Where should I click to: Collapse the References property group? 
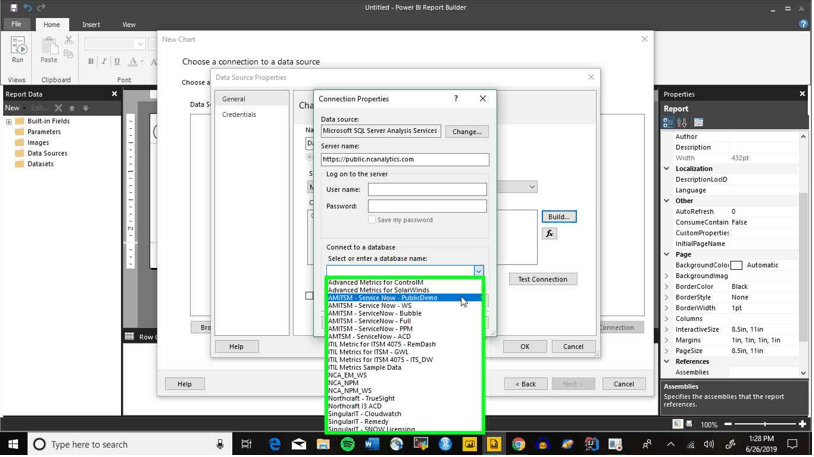[667, 361]
